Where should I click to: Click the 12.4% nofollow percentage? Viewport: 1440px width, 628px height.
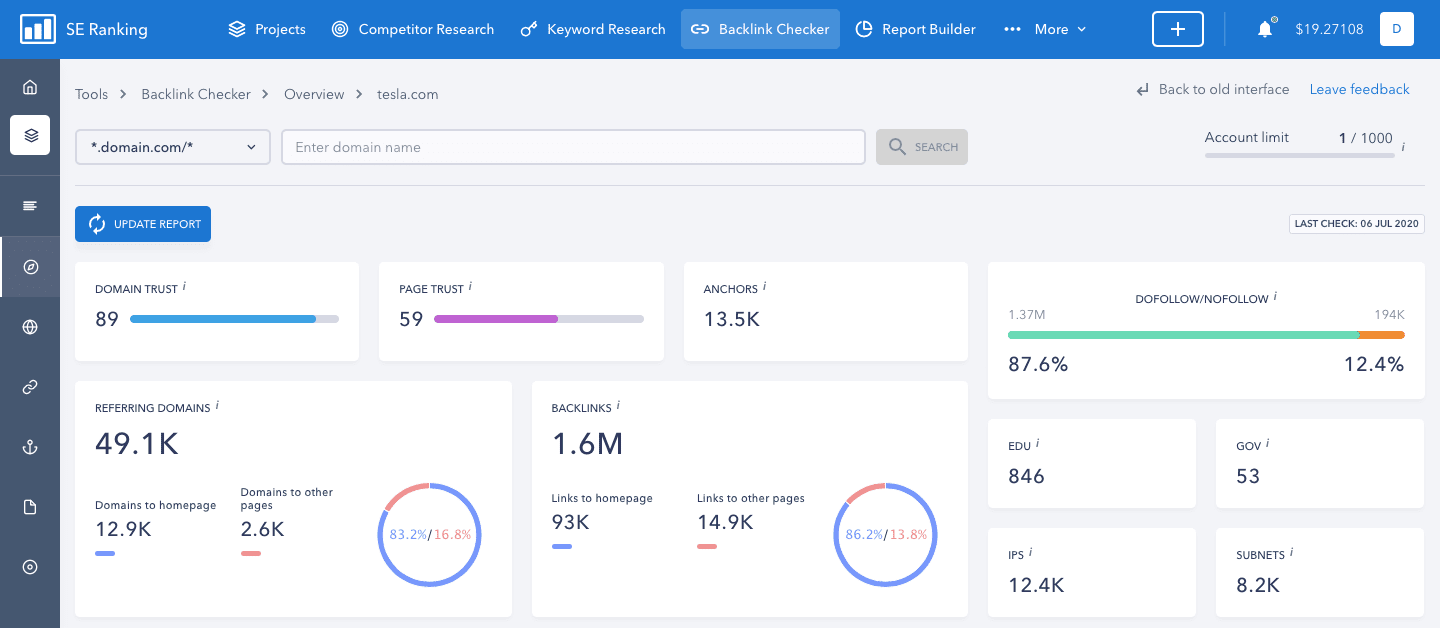coord(1374,364)
